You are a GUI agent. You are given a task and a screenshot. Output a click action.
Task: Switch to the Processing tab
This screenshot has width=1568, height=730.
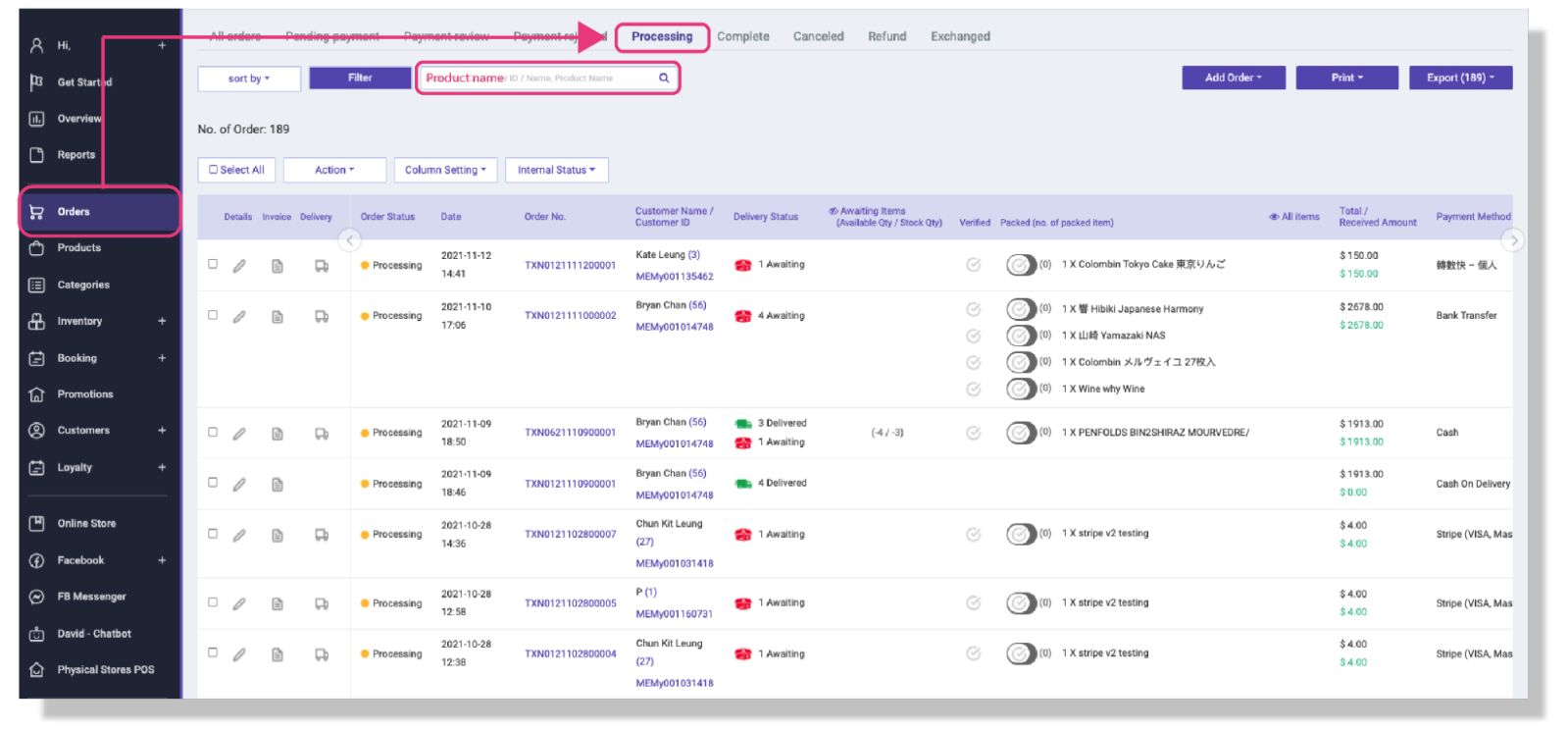click(x=662, y=36)
